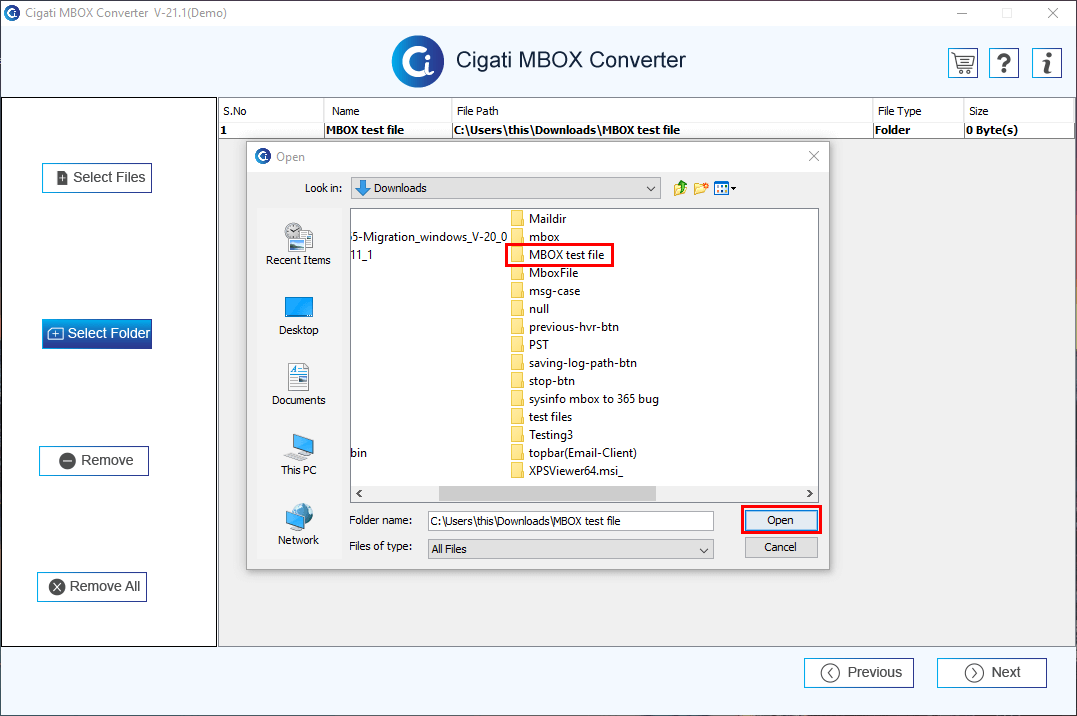Select the XPSViewer64.msi_ folder
The image size is (1077, 716).
[x=567, y=471]
